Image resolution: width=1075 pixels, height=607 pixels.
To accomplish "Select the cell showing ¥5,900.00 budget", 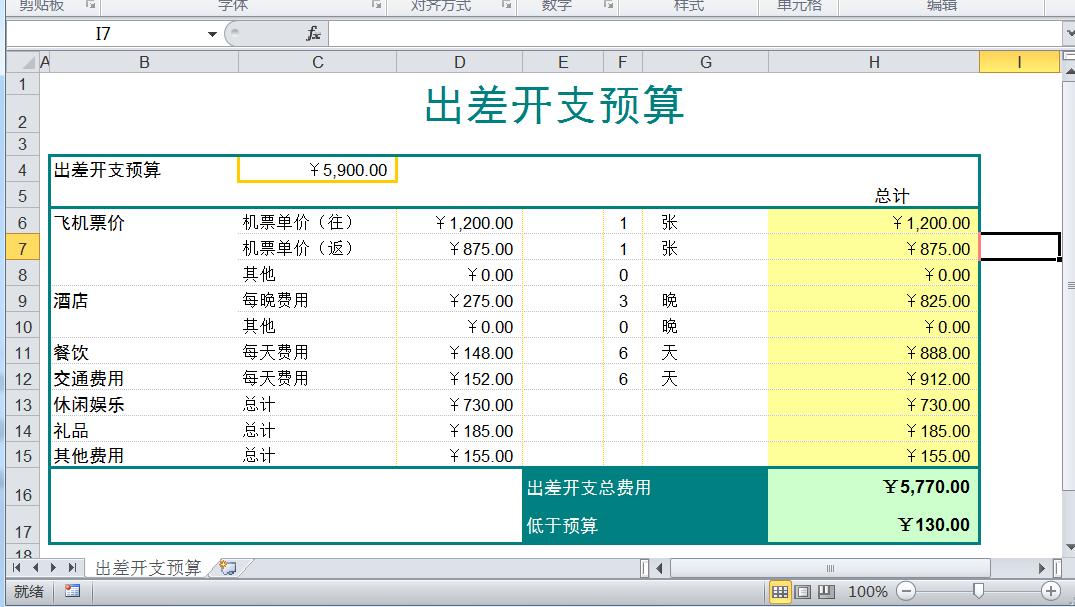I will 317,170.
